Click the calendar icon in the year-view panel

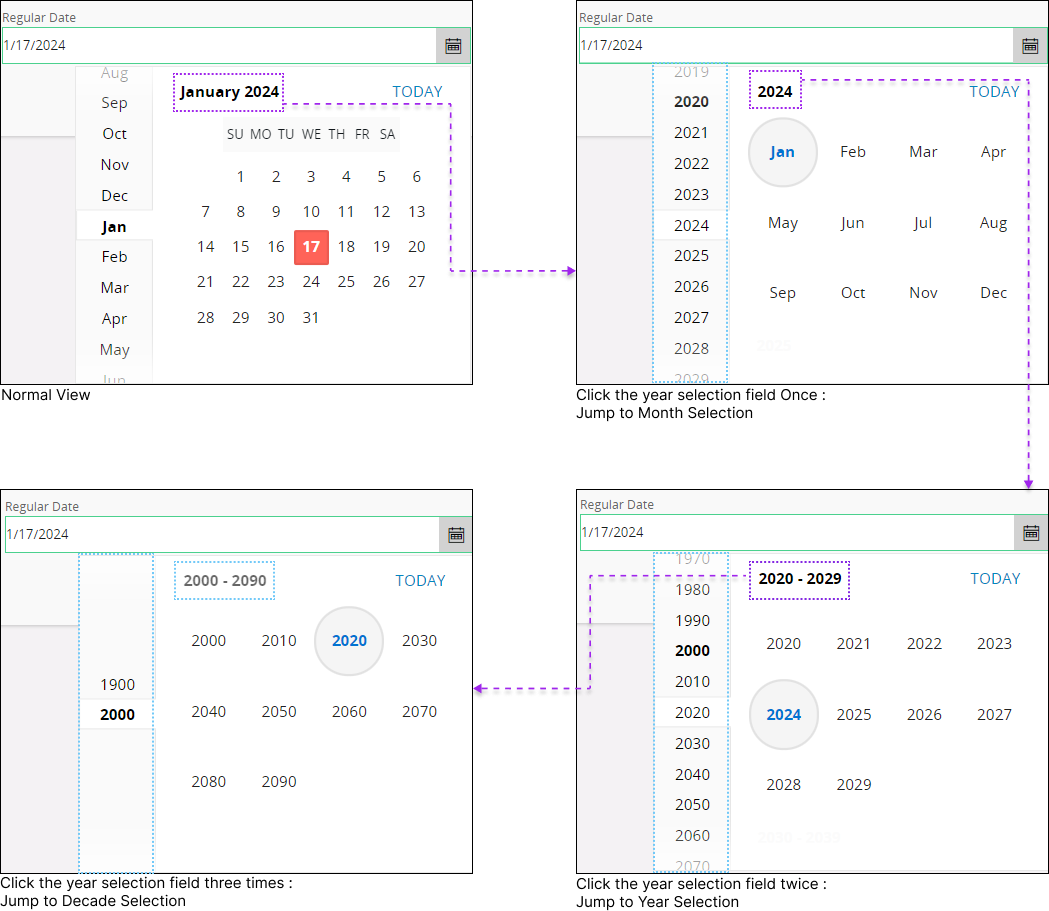[1031, 533]
